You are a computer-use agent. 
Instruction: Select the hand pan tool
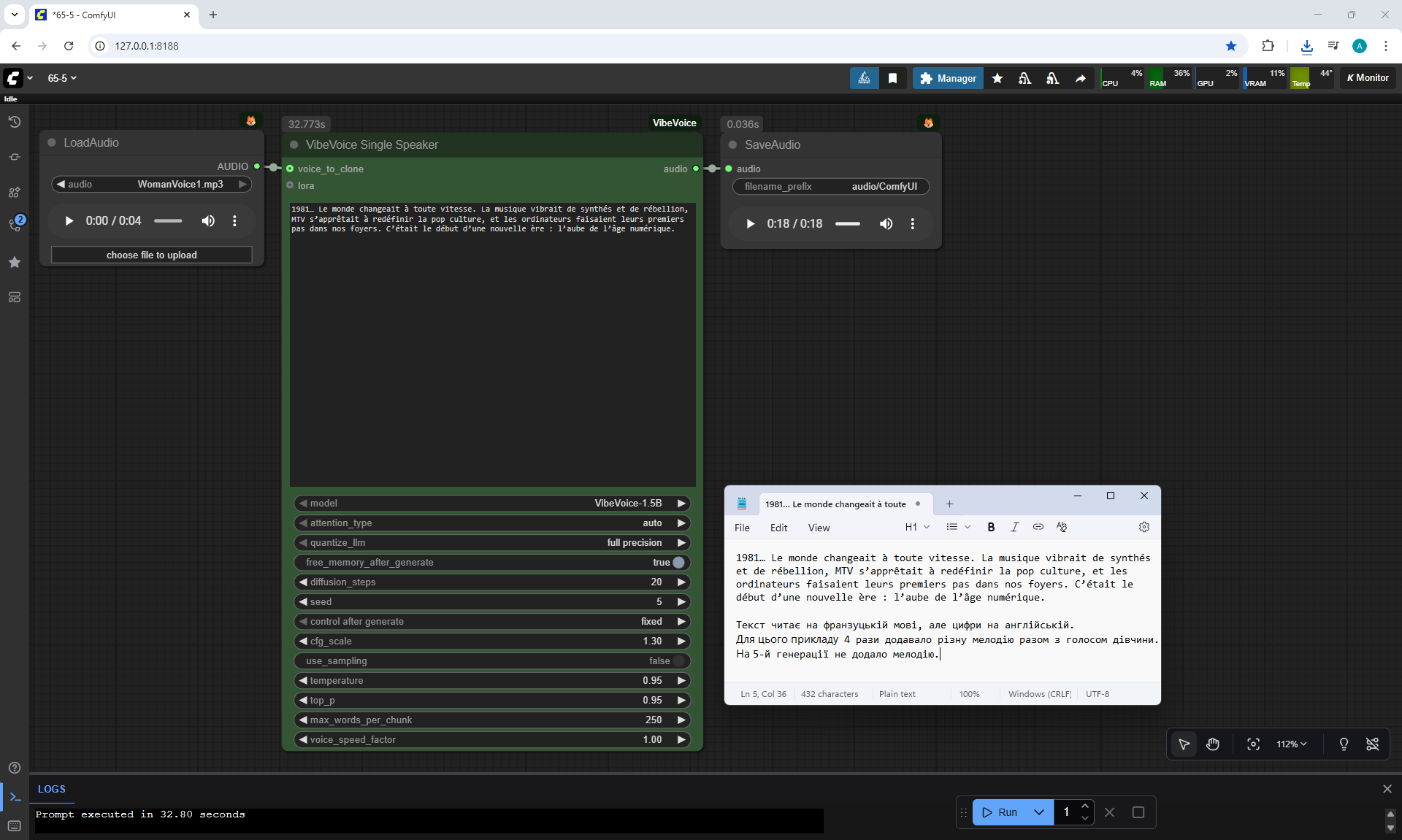point(1213,744)
